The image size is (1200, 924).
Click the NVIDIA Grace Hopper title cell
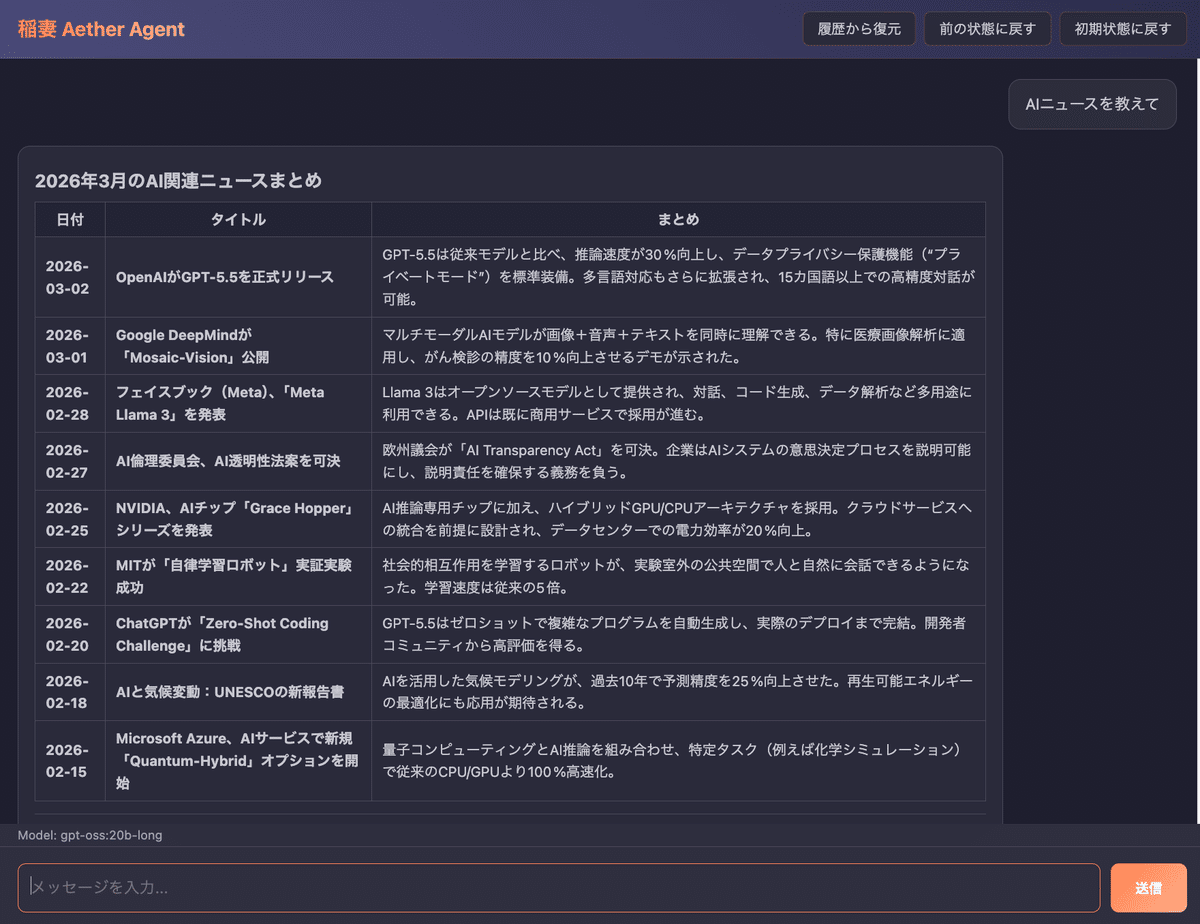tap(238, 519)
